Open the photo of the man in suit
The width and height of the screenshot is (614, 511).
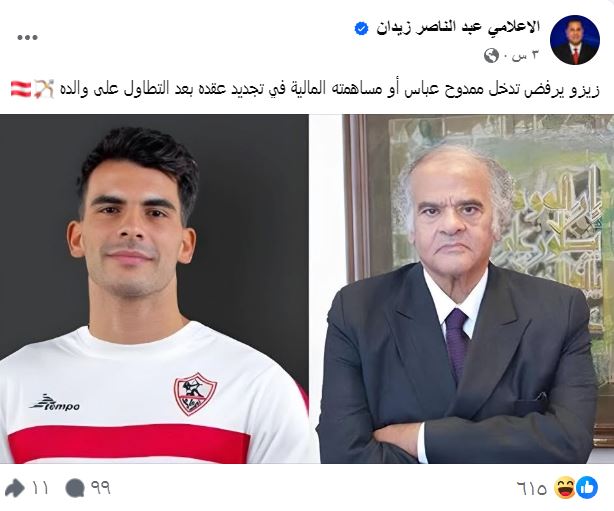point(461,289)
